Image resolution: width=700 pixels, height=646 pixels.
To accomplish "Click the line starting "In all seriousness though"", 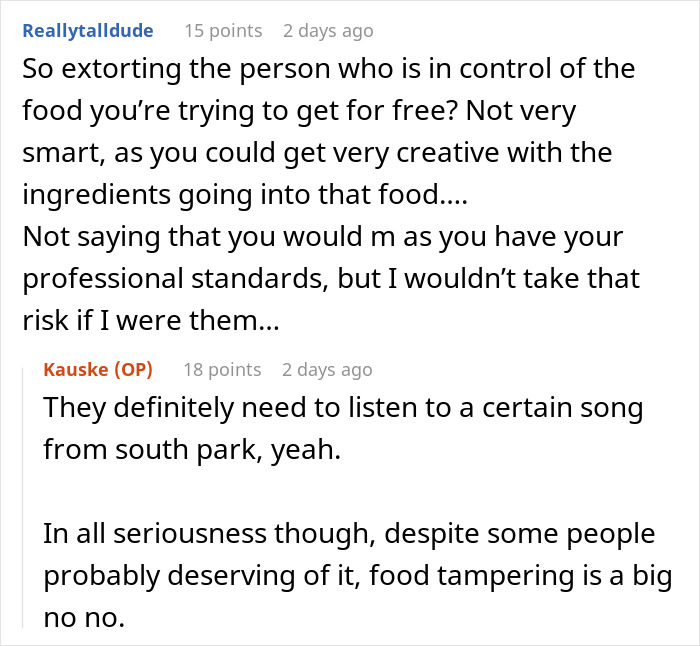I will tap(349, 533).
